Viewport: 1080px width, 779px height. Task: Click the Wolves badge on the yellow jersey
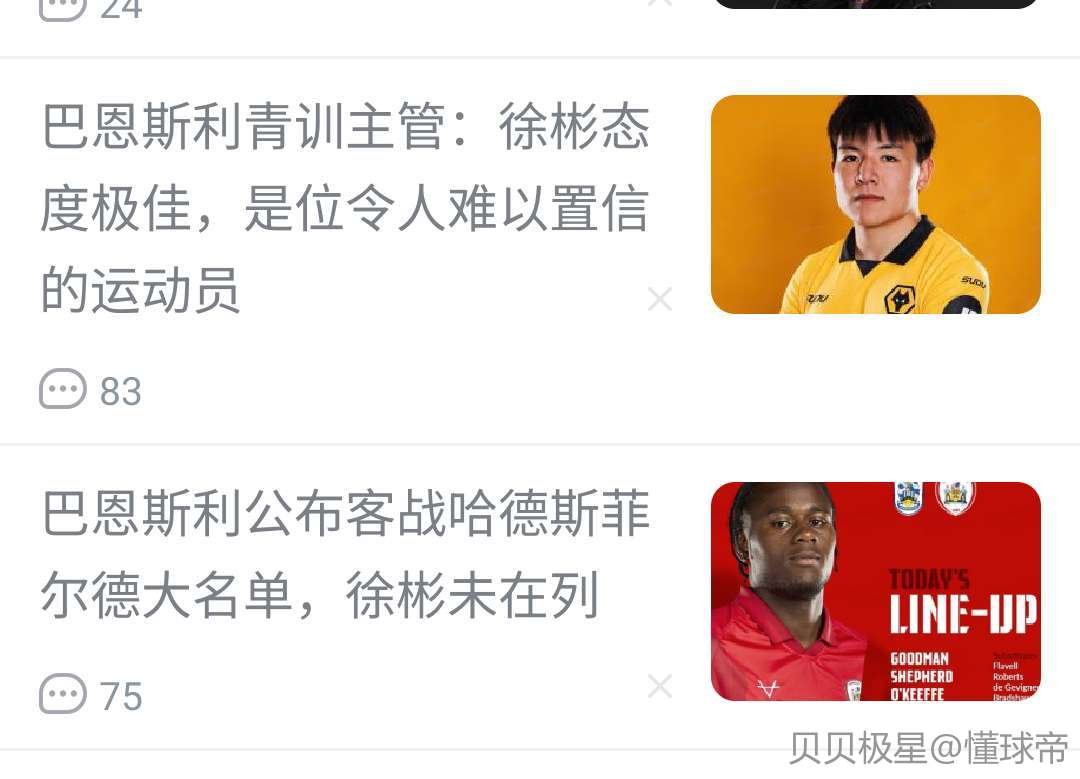[x=900, y=300]
